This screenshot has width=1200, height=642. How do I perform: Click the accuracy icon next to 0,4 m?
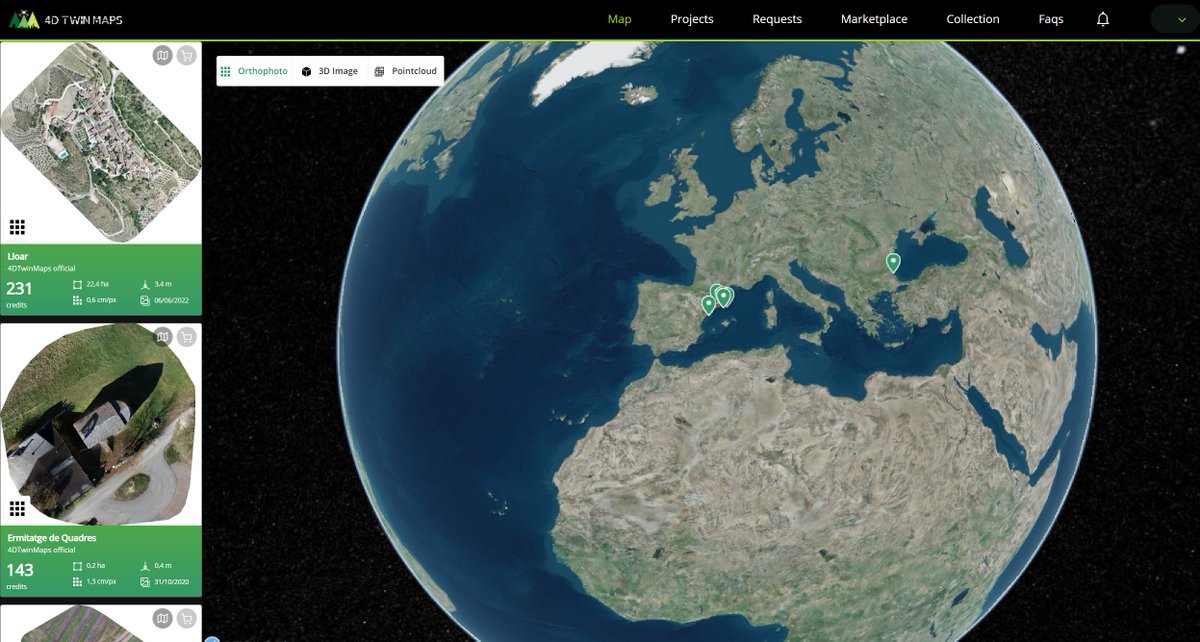pyautogui.click(x=145, y=566)
